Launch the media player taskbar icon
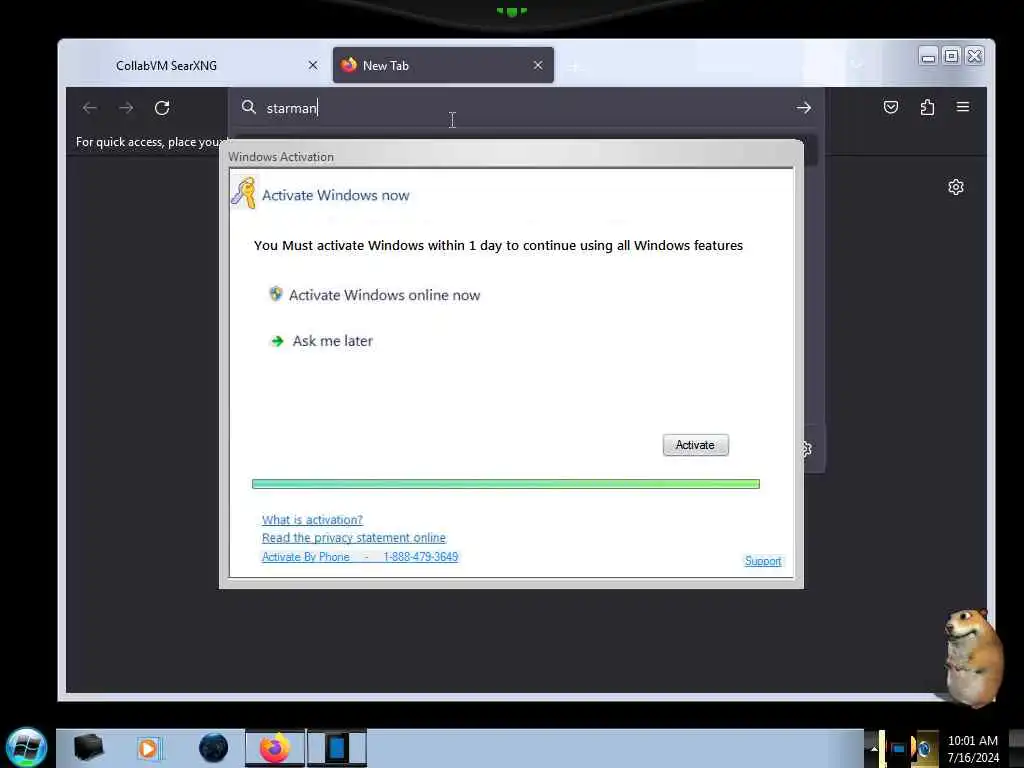 tap(148, 748)
